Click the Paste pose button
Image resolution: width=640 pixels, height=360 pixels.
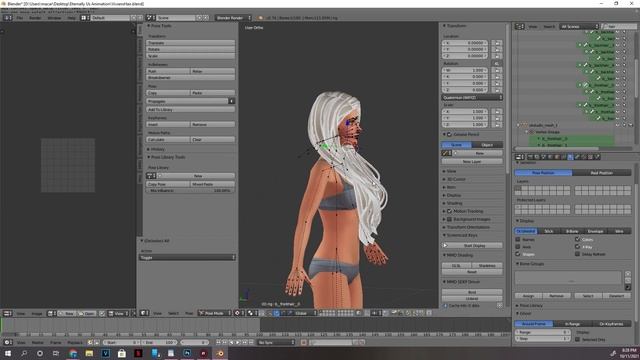pos(212,93)
